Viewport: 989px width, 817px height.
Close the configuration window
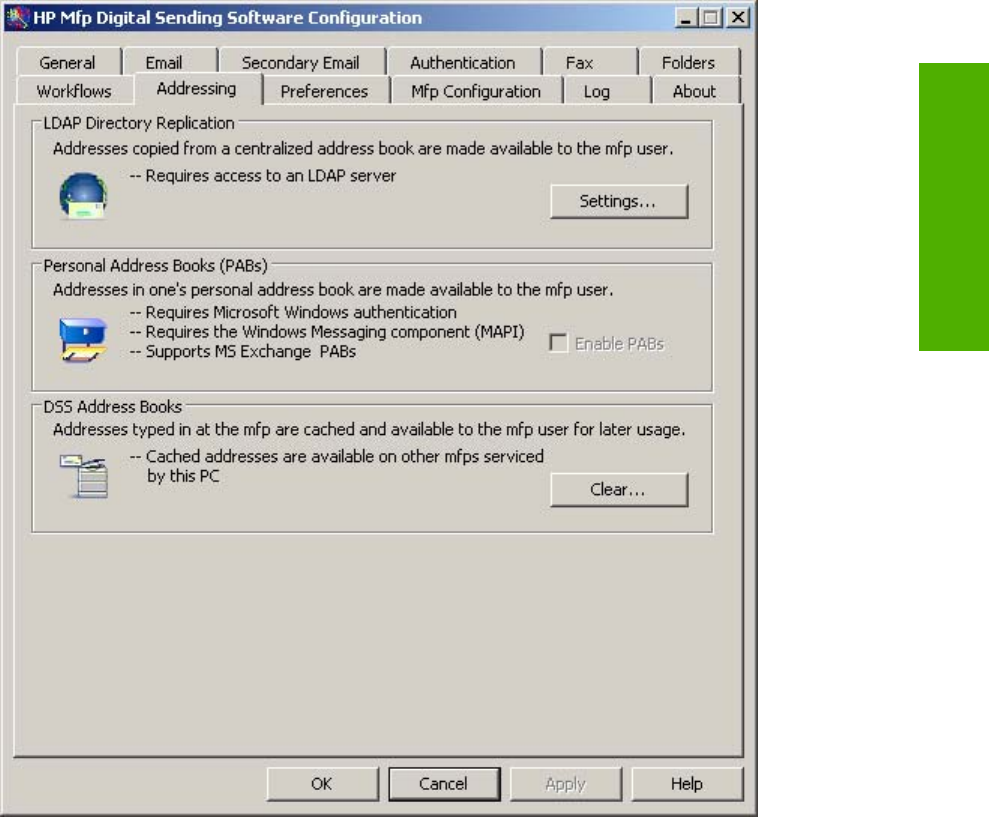(738, 18)
